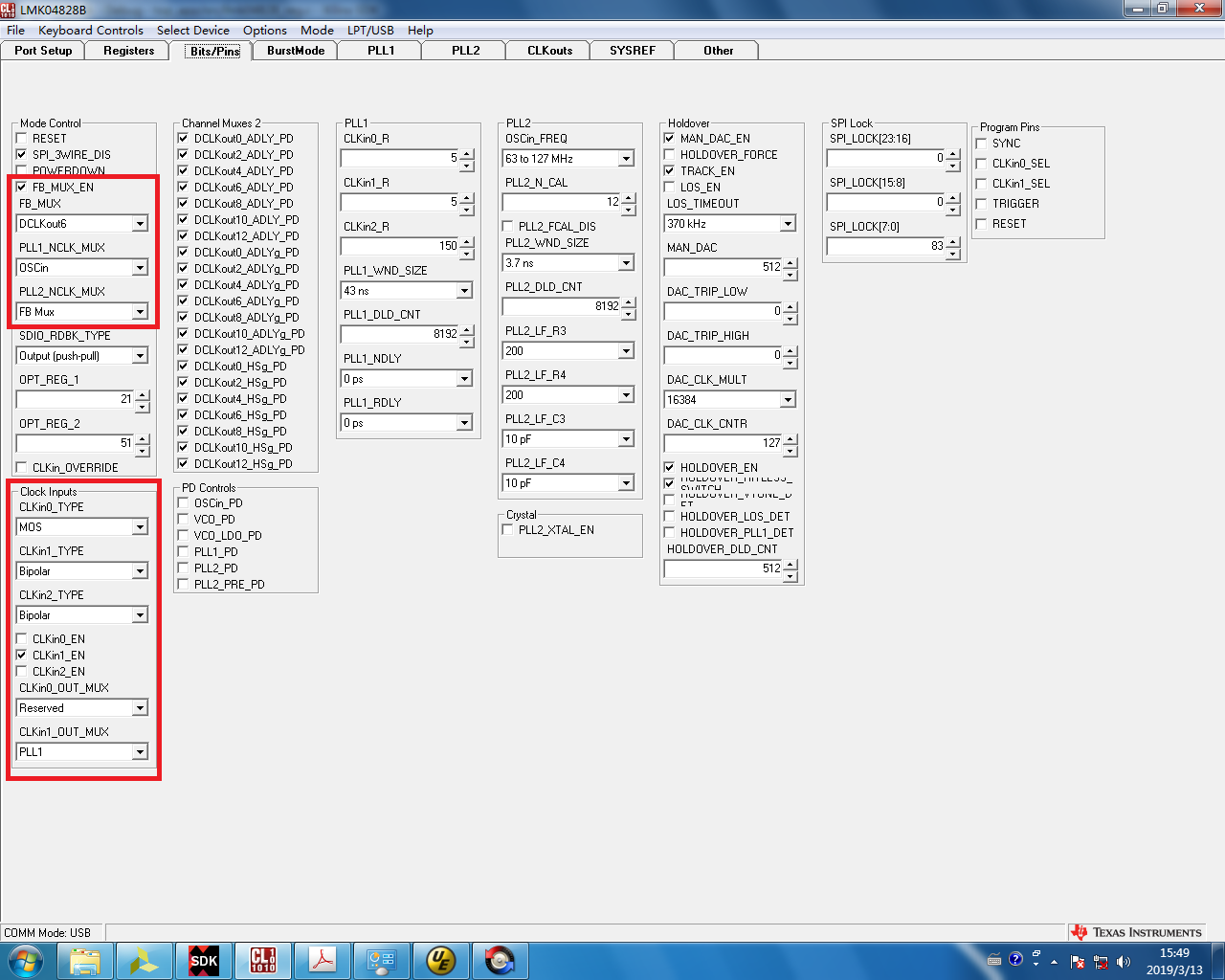Increase the CLKin2_R value with up arrow
The image size is (1225, 980).
[x=467, y=242]
